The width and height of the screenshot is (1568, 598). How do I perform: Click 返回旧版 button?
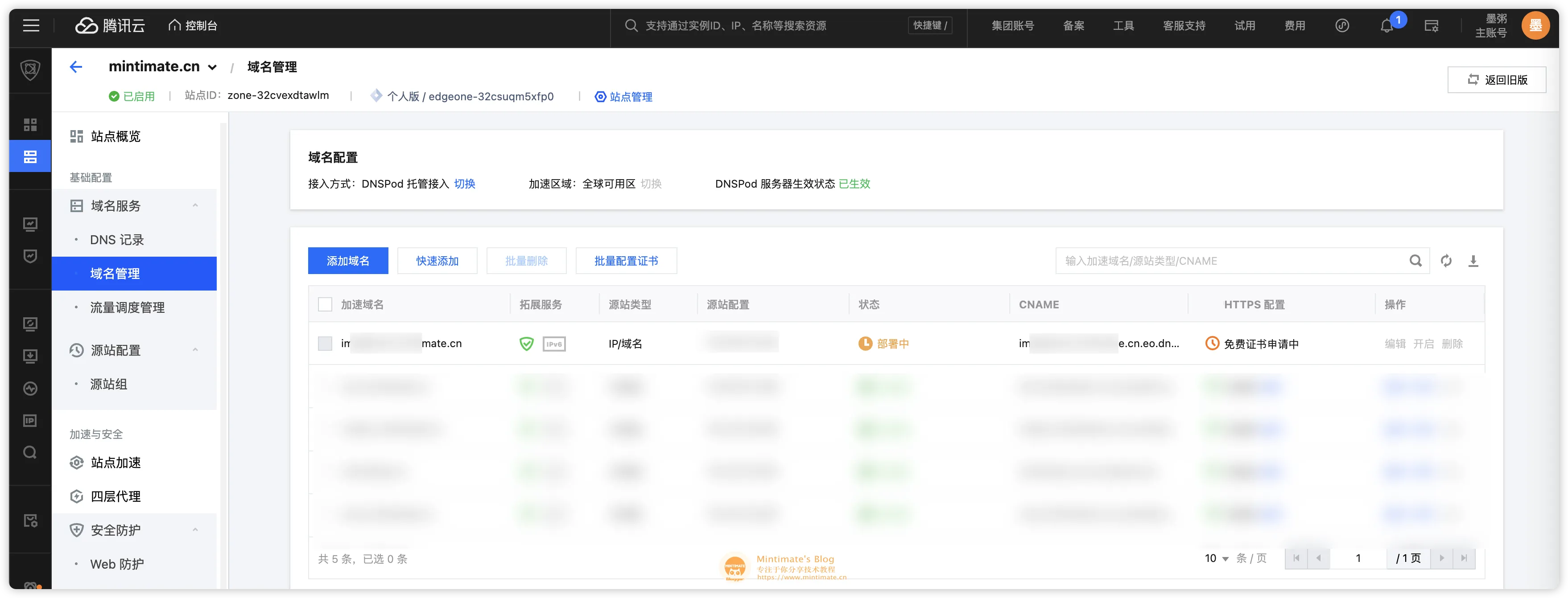click(1496, 80)
